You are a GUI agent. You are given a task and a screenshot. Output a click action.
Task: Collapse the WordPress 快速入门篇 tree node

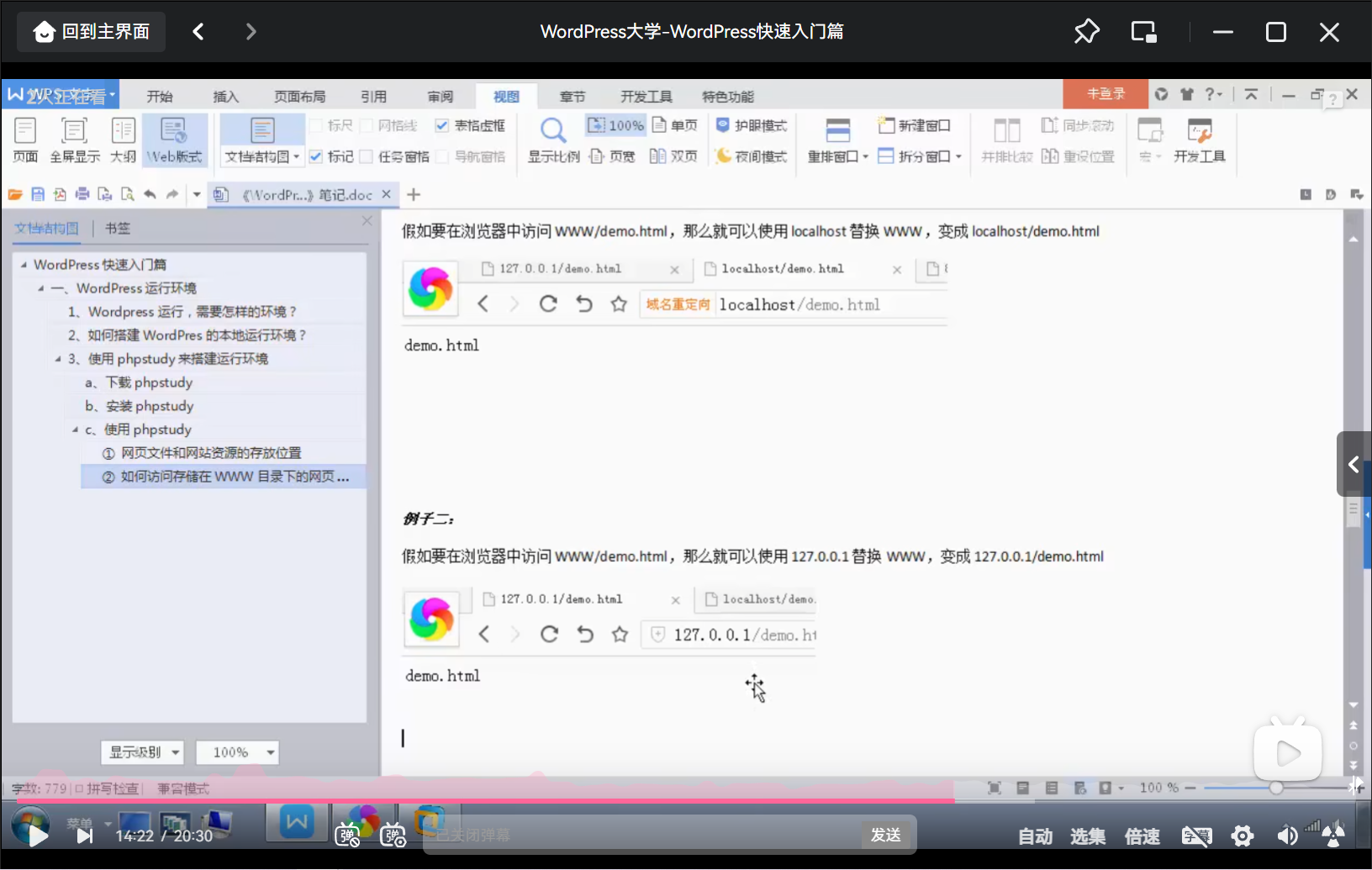[x=24, y=265]
